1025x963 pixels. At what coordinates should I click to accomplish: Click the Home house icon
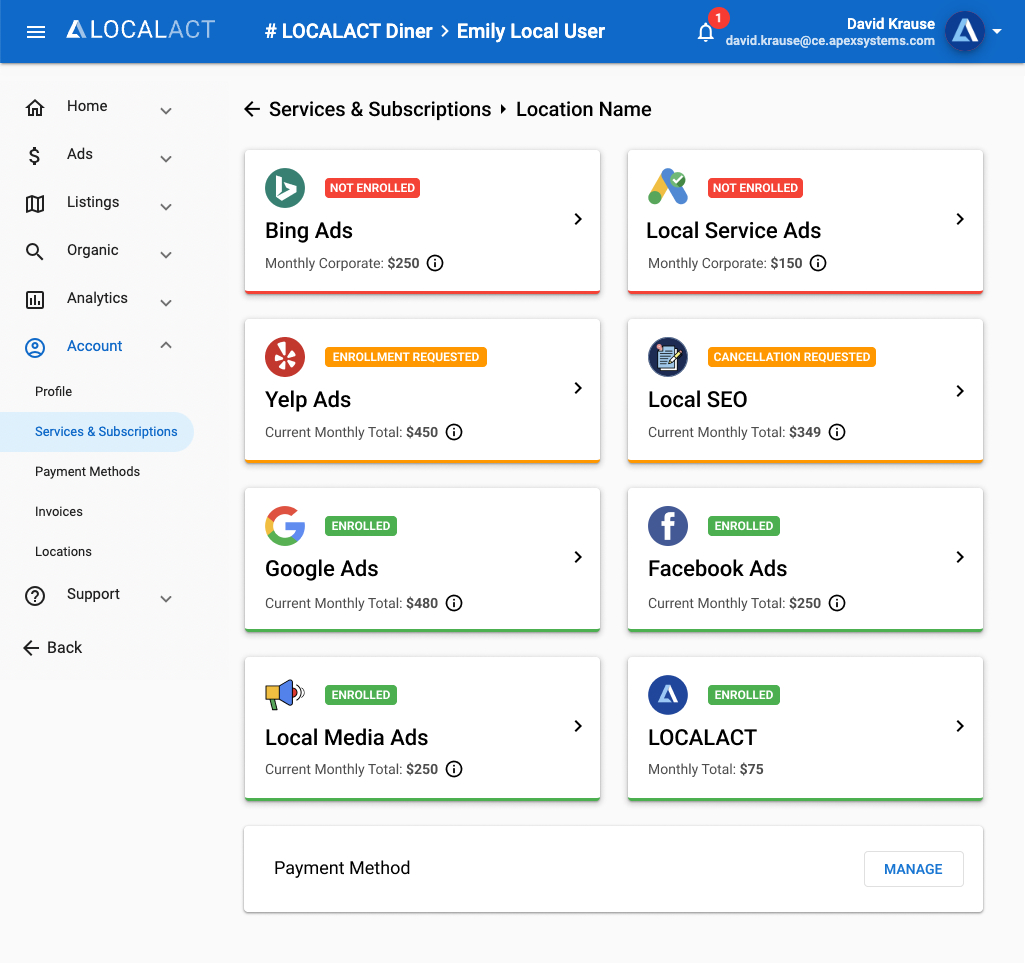point(35,107)
